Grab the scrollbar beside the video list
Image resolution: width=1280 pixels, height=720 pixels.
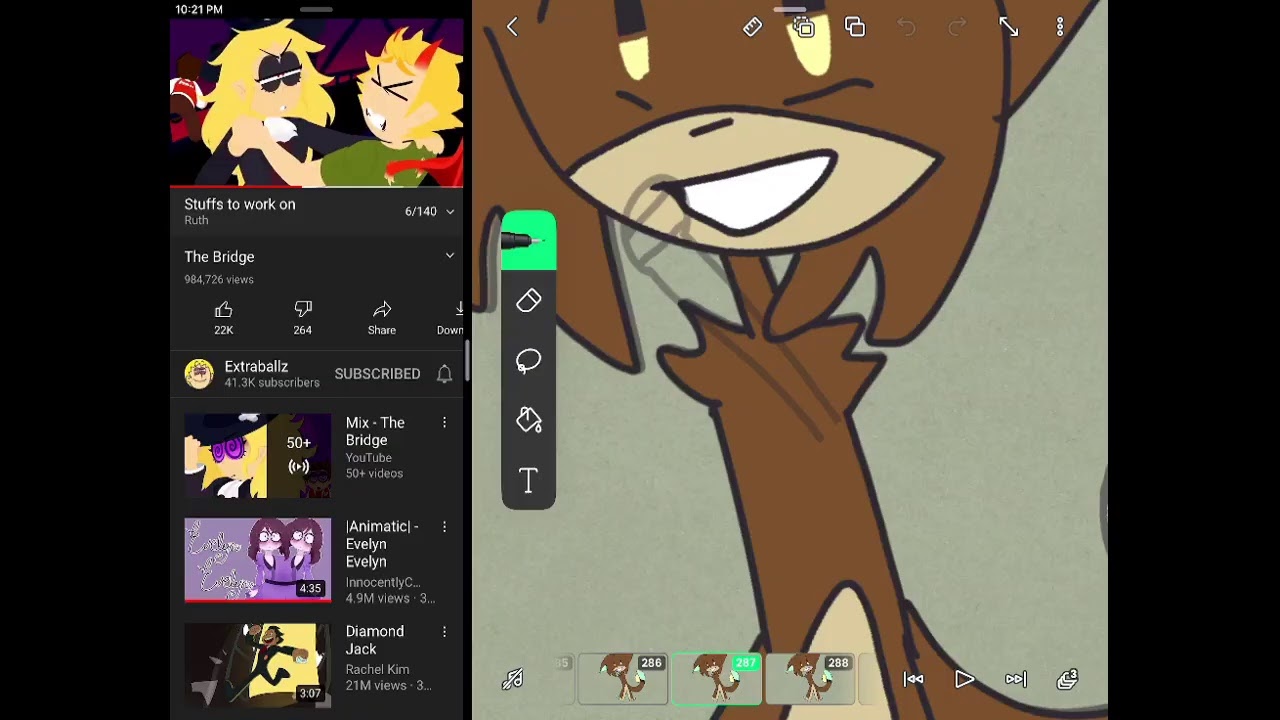click(467, 361)
